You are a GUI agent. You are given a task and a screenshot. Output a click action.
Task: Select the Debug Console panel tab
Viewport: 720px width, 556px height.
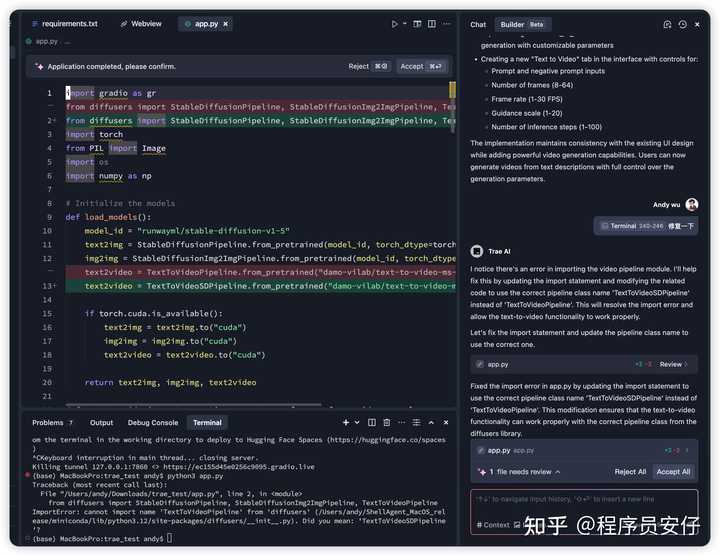click(x=152, y=423)
